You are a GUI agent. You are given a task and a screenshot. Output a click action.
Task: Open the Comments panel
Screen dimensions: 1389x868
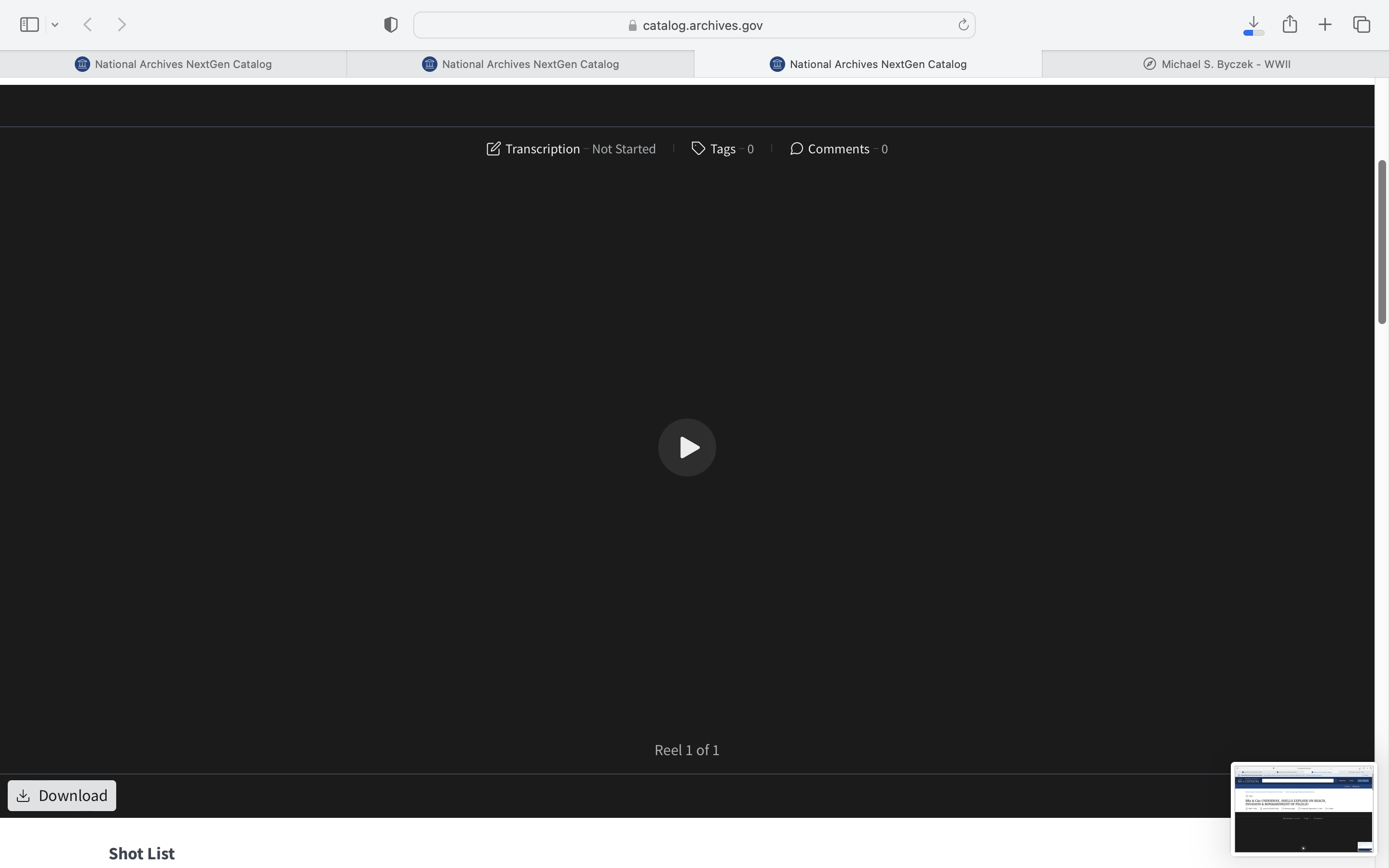pyautogui.click(x=839, y=149)
